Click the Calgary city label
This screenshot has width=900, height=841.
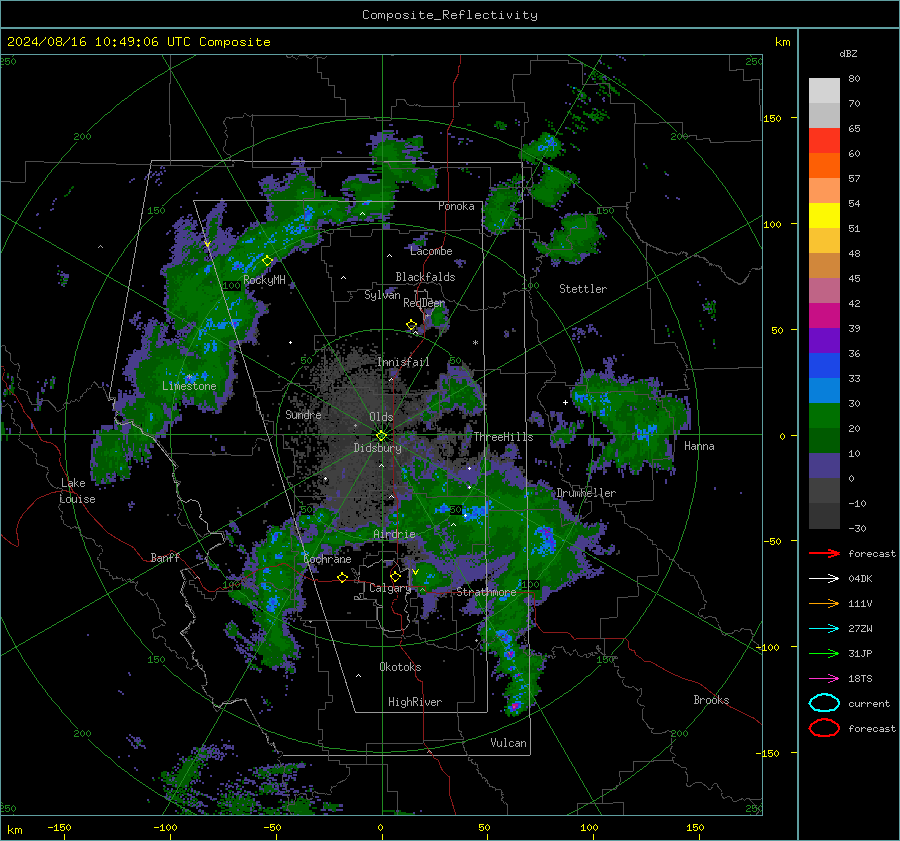point(390,588)
